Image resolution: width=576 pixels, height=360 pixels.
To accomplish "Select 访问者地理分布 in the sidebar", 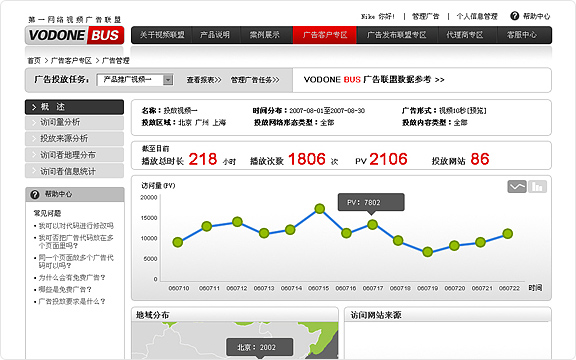I will tap(75, 155).
